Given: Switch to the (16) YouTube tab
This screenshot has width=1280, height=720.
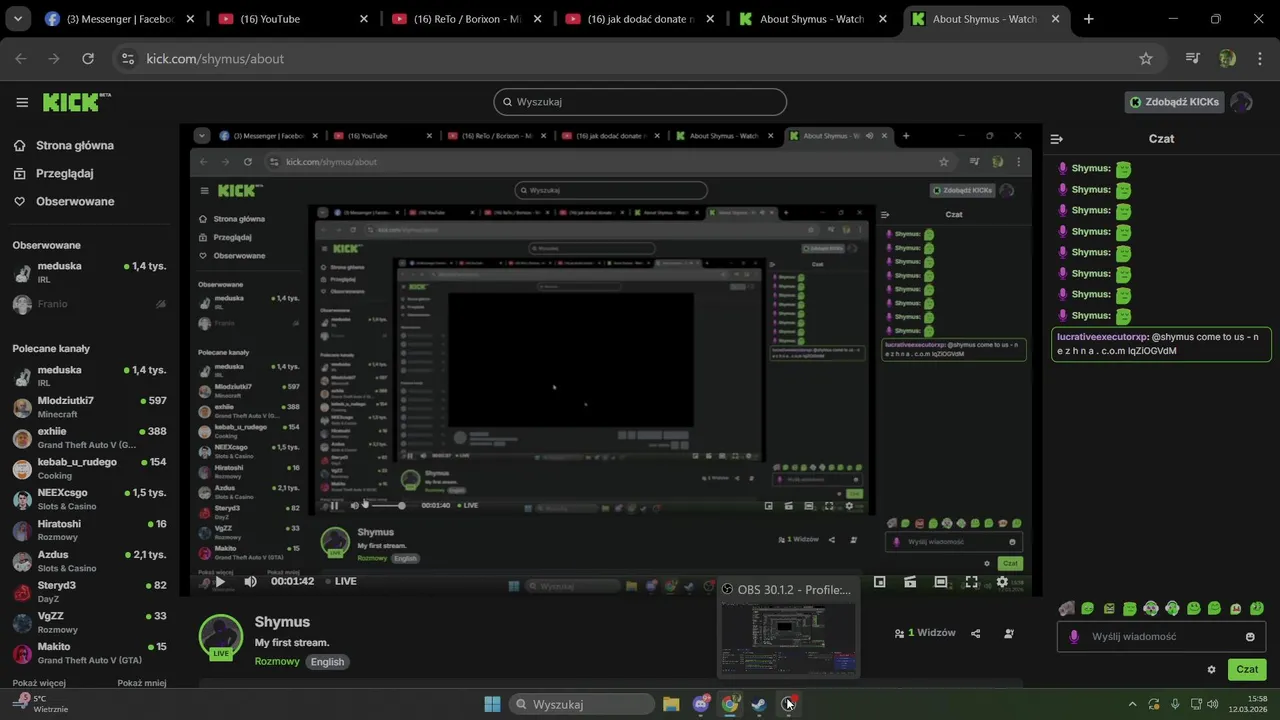Looking at the screenshot, I should pos(294,19).
